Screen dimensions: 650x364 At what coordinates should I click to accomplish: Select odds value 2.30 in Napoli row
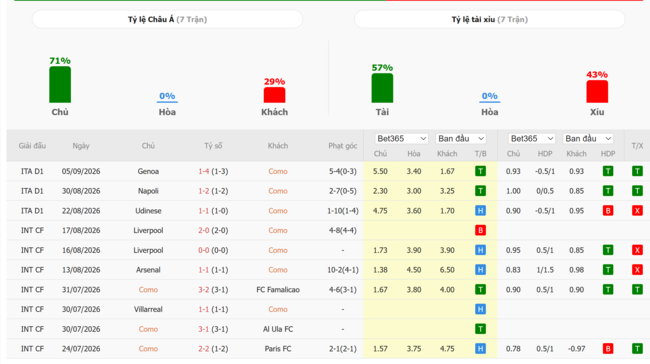pyautogui.click(x=380, y=191)
